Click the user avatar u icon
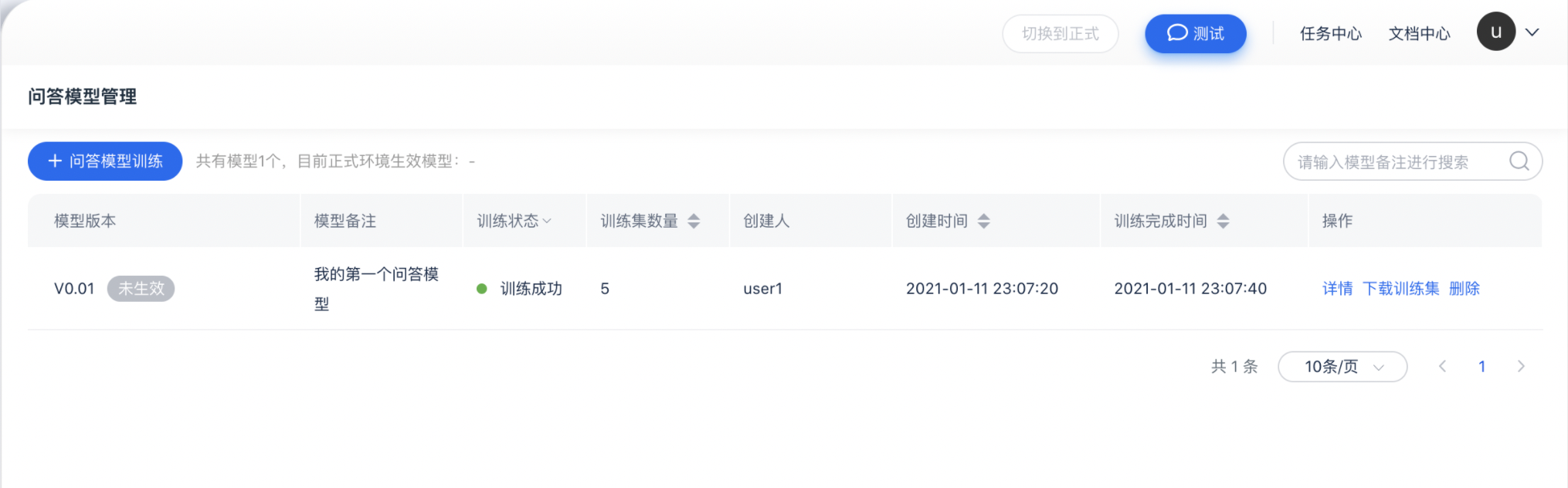 click(x=1496, y=32)
